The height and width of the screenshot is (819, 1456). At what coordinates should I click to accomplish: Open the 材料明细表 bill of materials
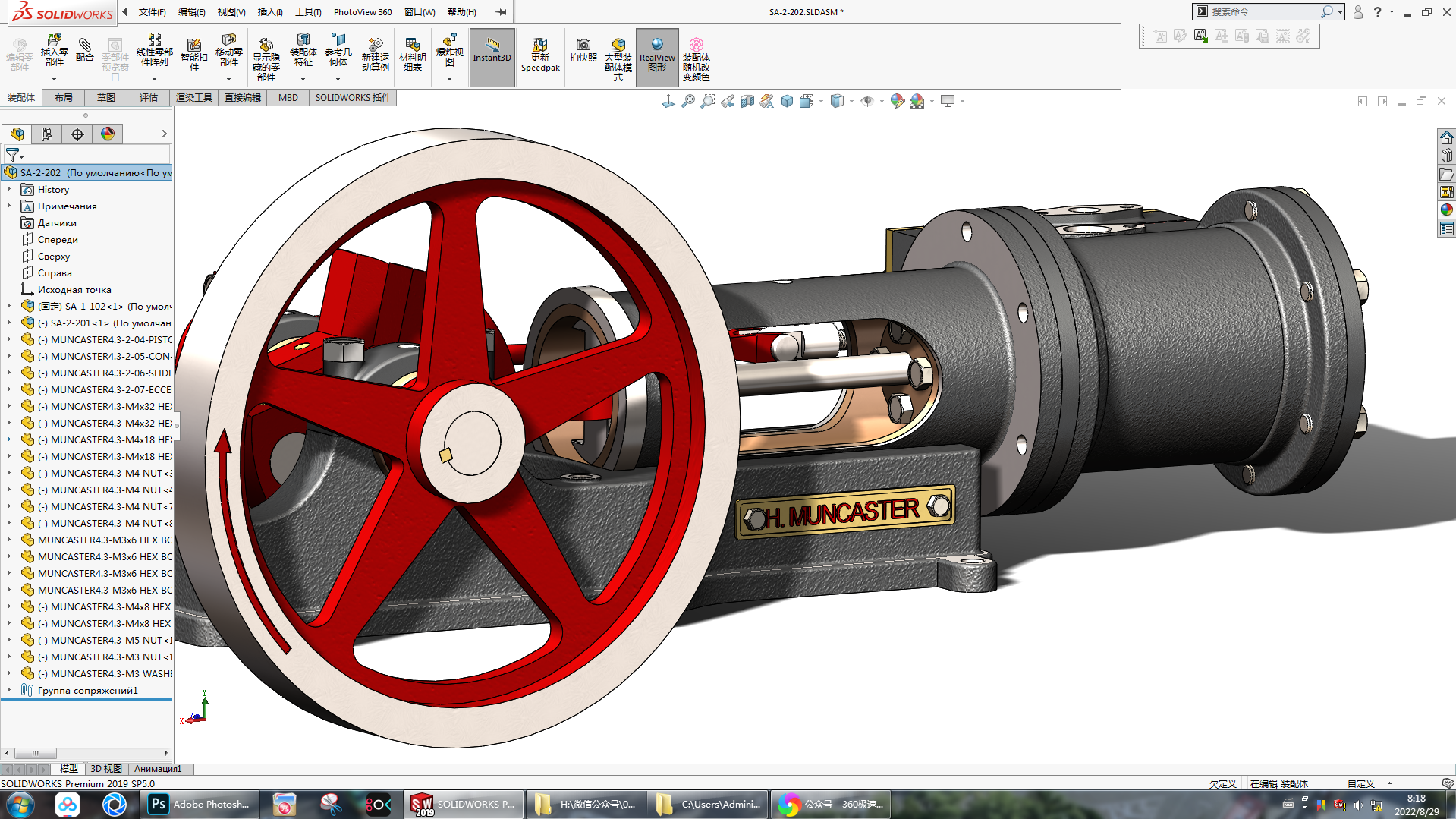[412, 54]
